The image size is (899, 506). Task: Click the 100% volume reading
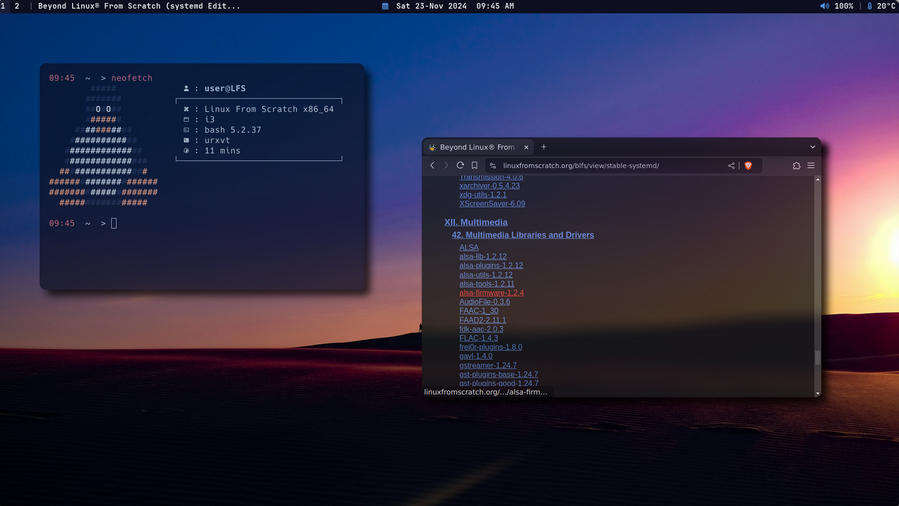tap(843, 6)
